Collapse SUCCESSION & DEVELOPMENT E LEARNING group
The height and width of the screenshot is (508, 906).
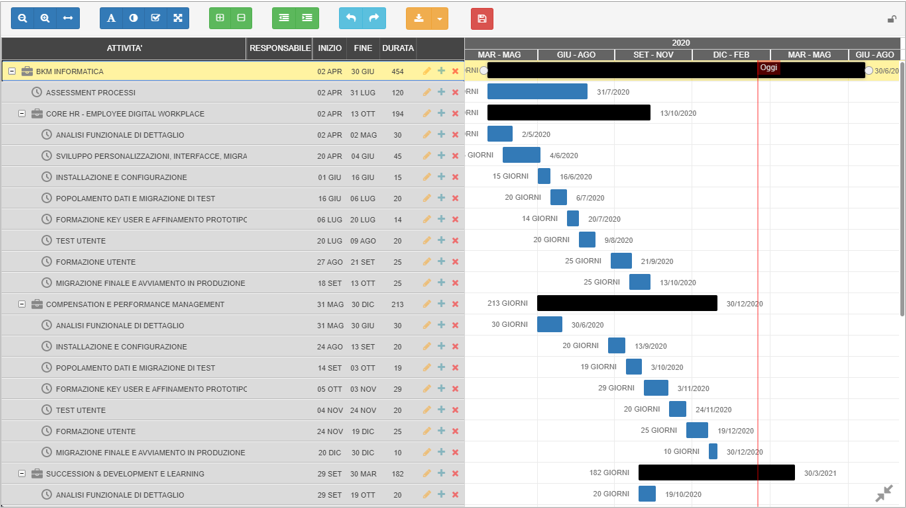(x=21, y=474)
